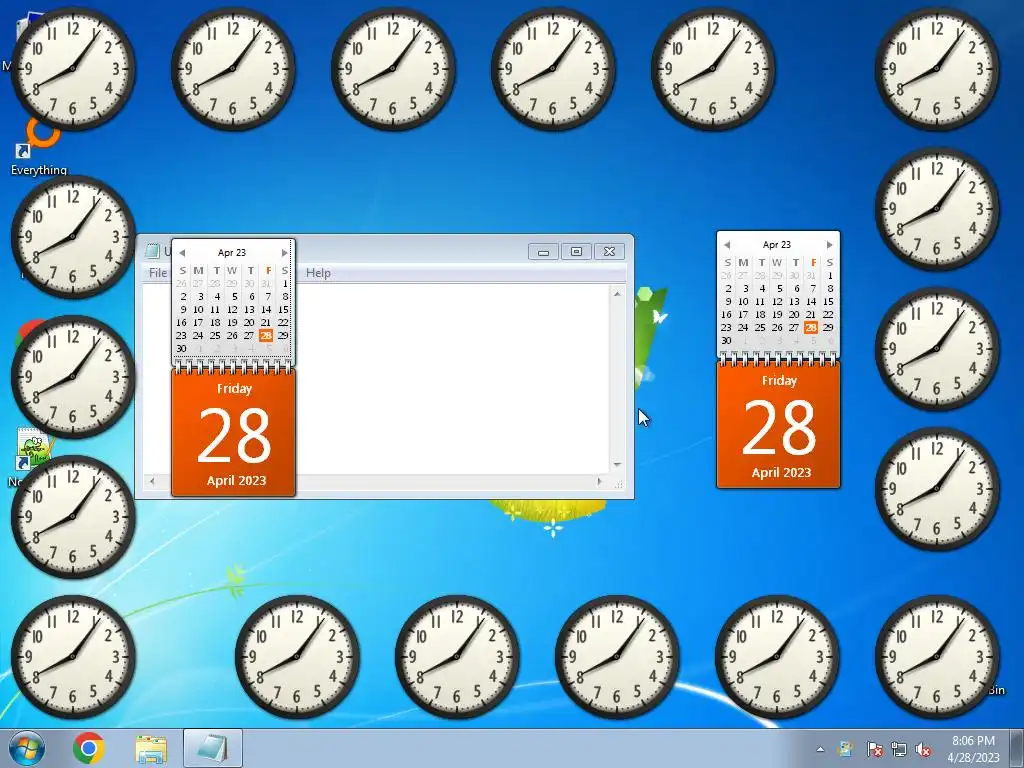Minimize the Notepad window

(x=543, y=251)
